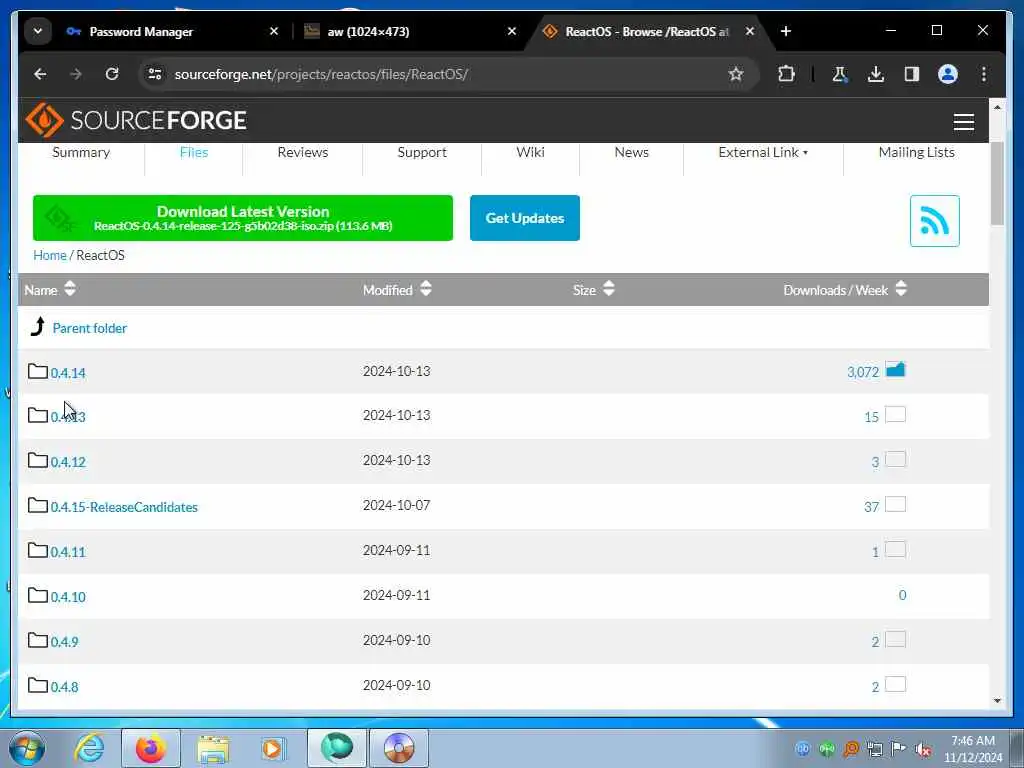Open the Summary tab
This screenshot has width=1024, height=768.
(x=81, y=152)
